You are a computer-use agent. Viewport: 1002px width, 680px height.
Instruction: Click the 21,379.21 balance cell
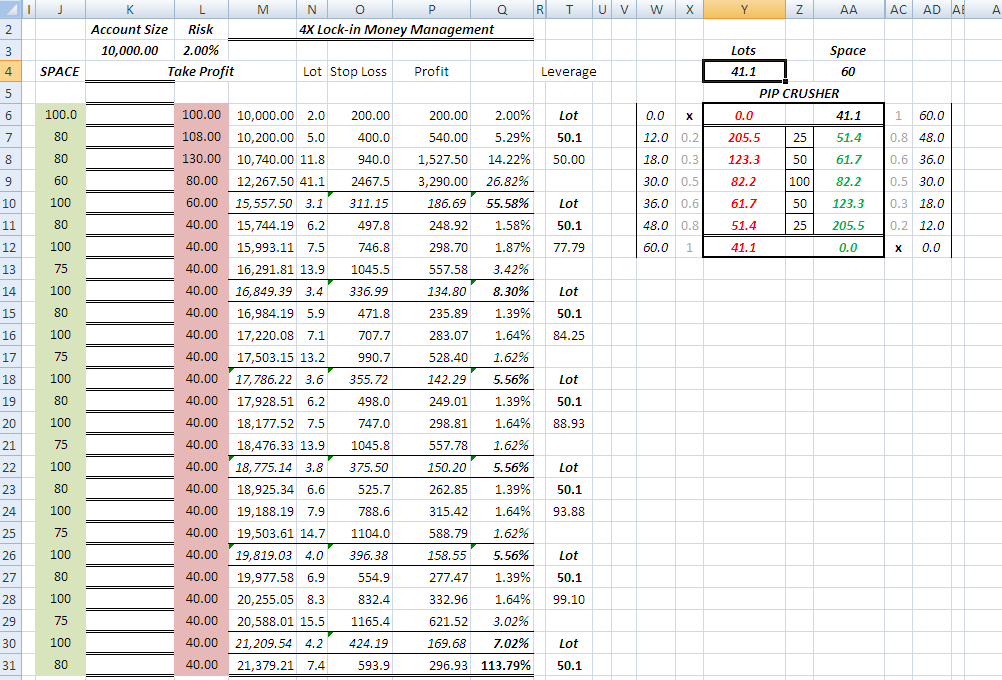tap(263, 665)
